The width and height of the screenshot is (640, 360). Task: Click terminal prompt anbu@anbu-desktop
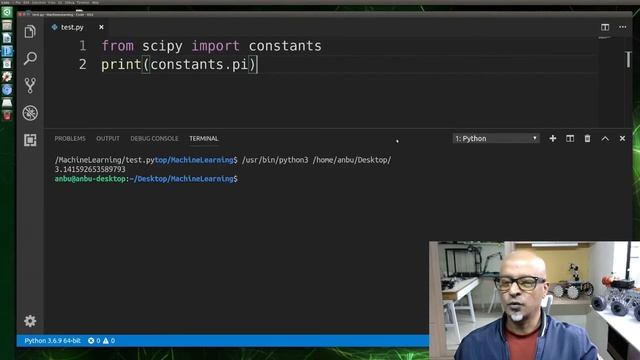click(90, 179)
